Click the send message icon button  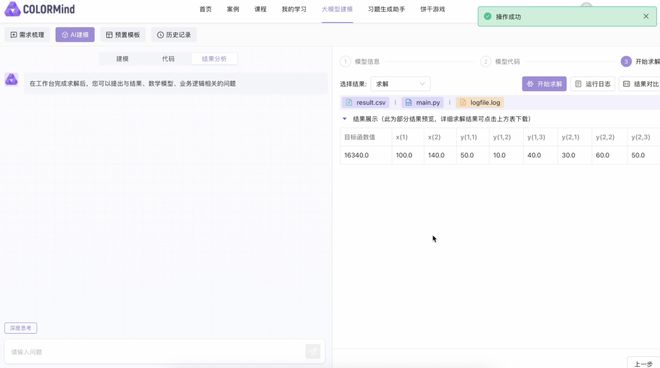click(313, 351)
